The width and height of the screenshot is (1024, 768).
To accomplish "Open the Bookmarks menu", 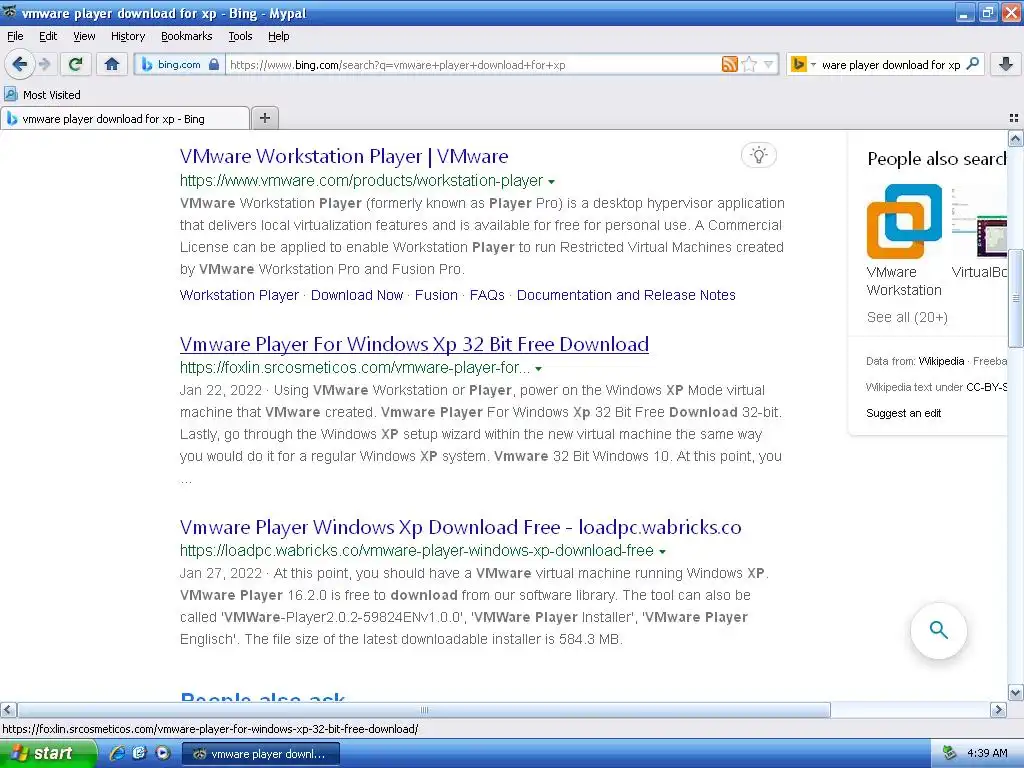I will (187, 36).
